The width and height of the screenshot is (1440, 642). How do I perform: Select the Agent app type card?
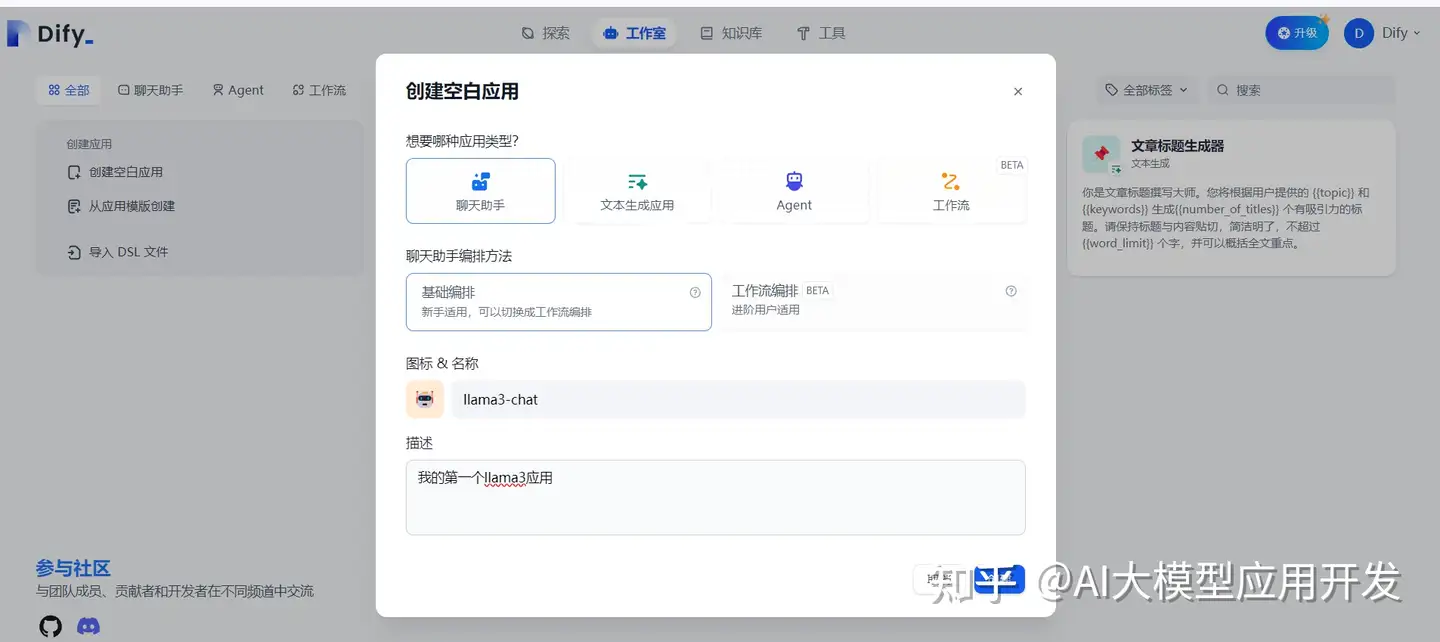(x=794, y=191)
